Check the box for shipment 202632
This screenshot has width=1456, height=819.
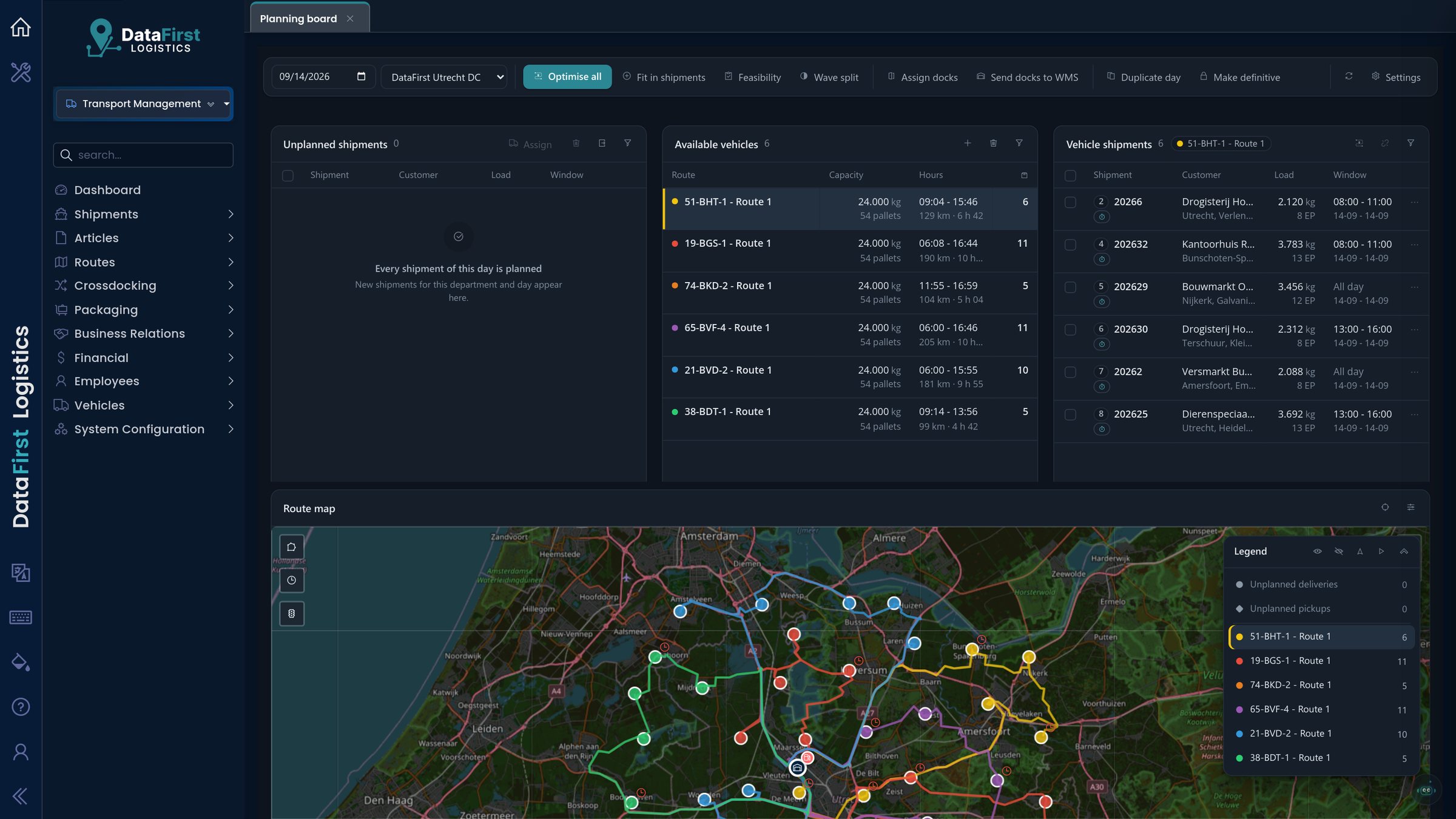1070,244
